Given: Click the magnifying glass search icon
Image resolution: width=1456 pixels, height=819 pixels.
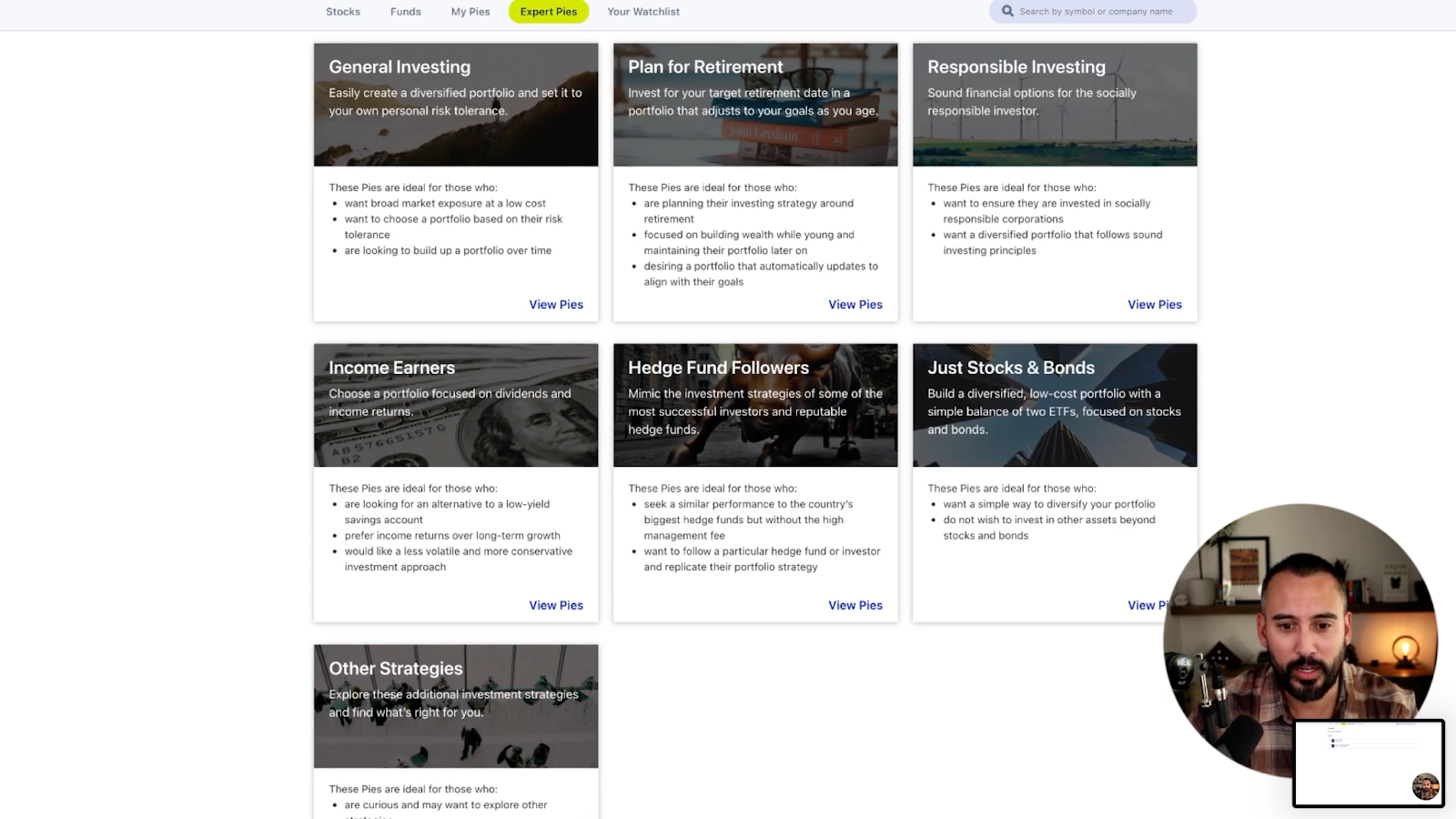Looking at the screenshot, I should click(1007, 12).
